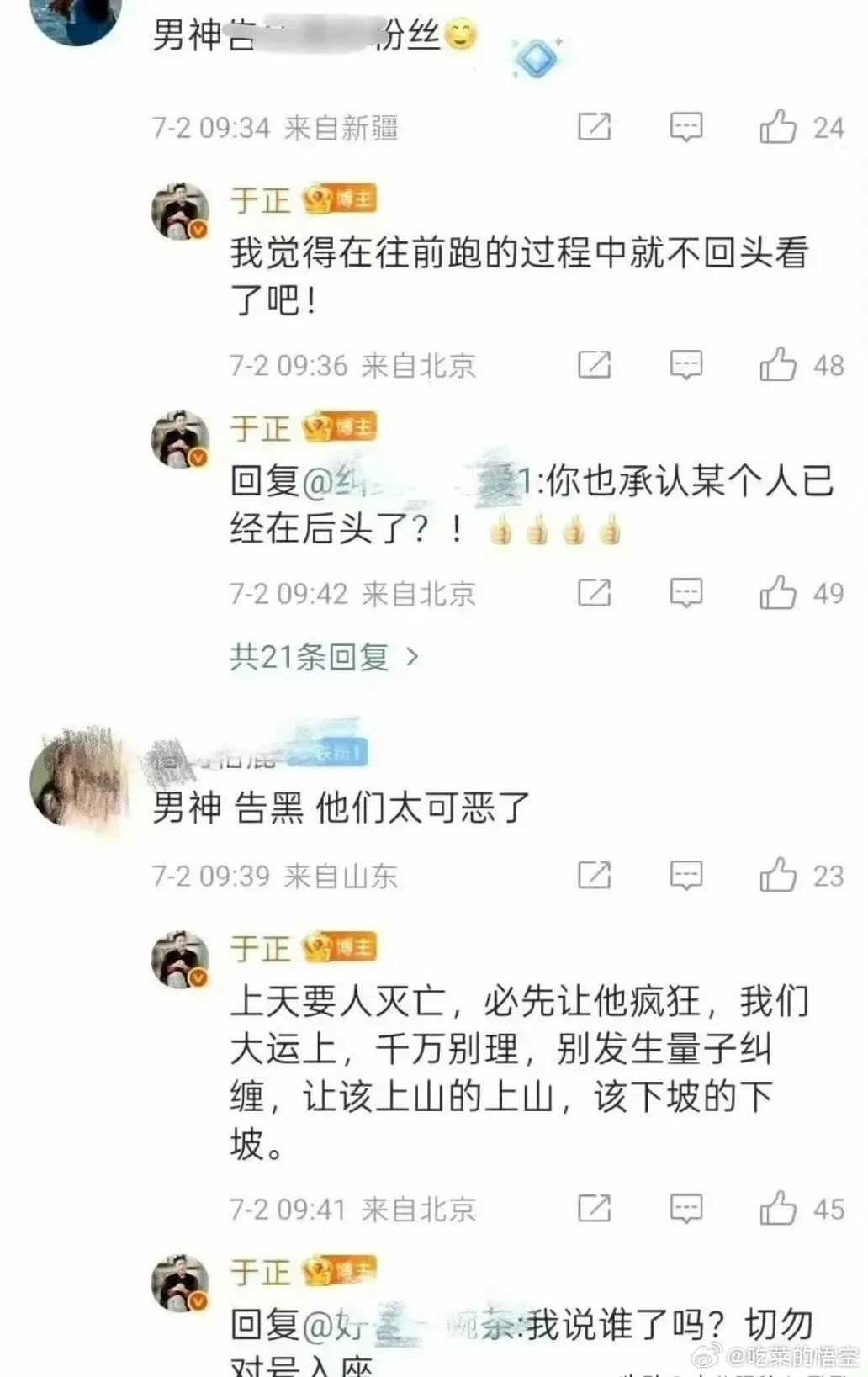Reply to 于正's 09:42 comment
Viewport: 868px width, 1377px height.
pyautogui.click(x=685, y=592)
